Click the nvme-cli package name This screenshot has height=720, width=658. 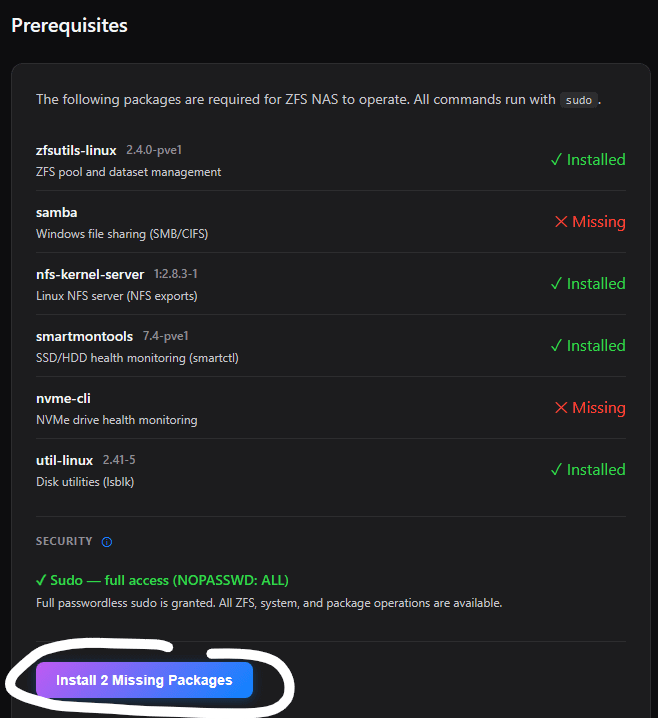coord(63,399)
